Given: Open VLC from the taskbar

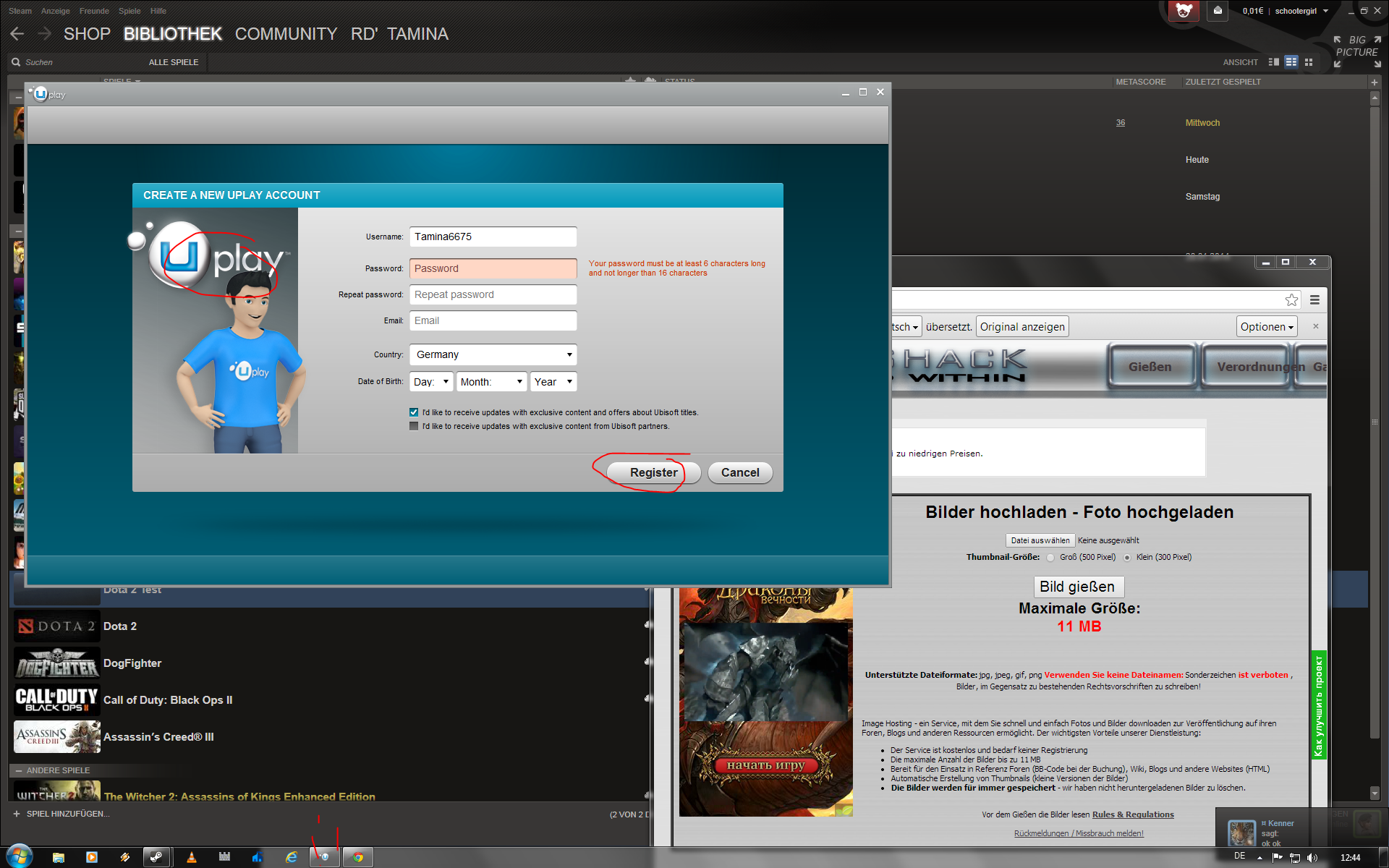Looking at the screenshot, I should tap(191, 857).
